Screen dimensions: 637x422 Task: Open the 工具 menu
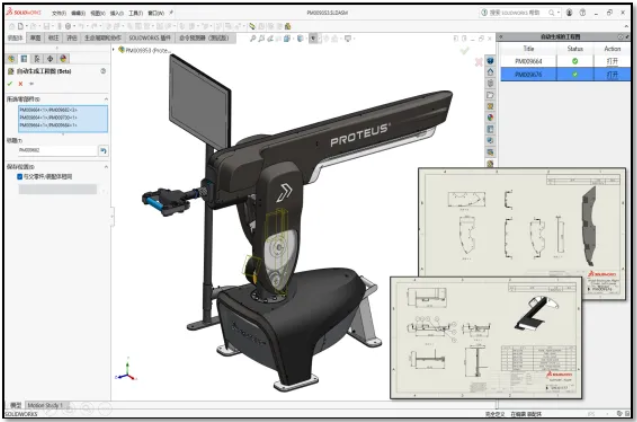pos(134,13)
